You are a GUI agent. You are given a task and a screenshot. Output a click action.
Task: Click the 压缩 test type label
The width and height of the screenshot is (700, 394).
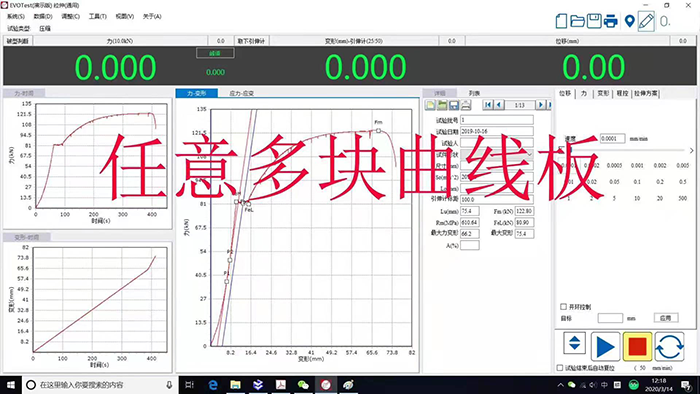pyautogui.click(x=45, y=28)
